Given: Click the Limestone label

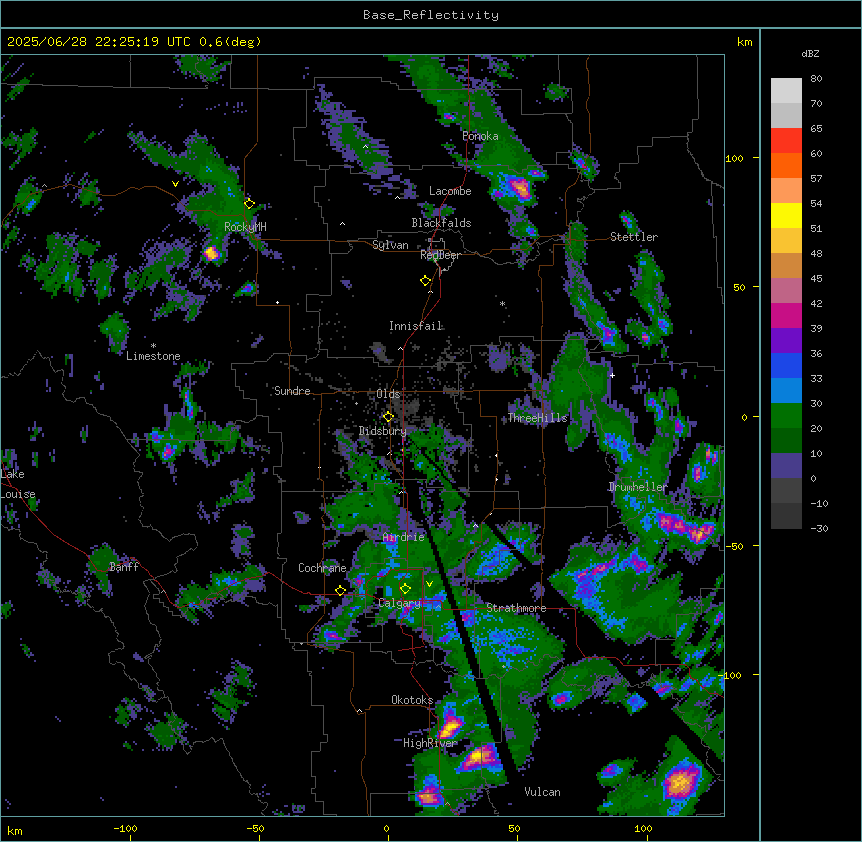Looking at the screenshot, I should pyautogui.click(x=153, y=356).
